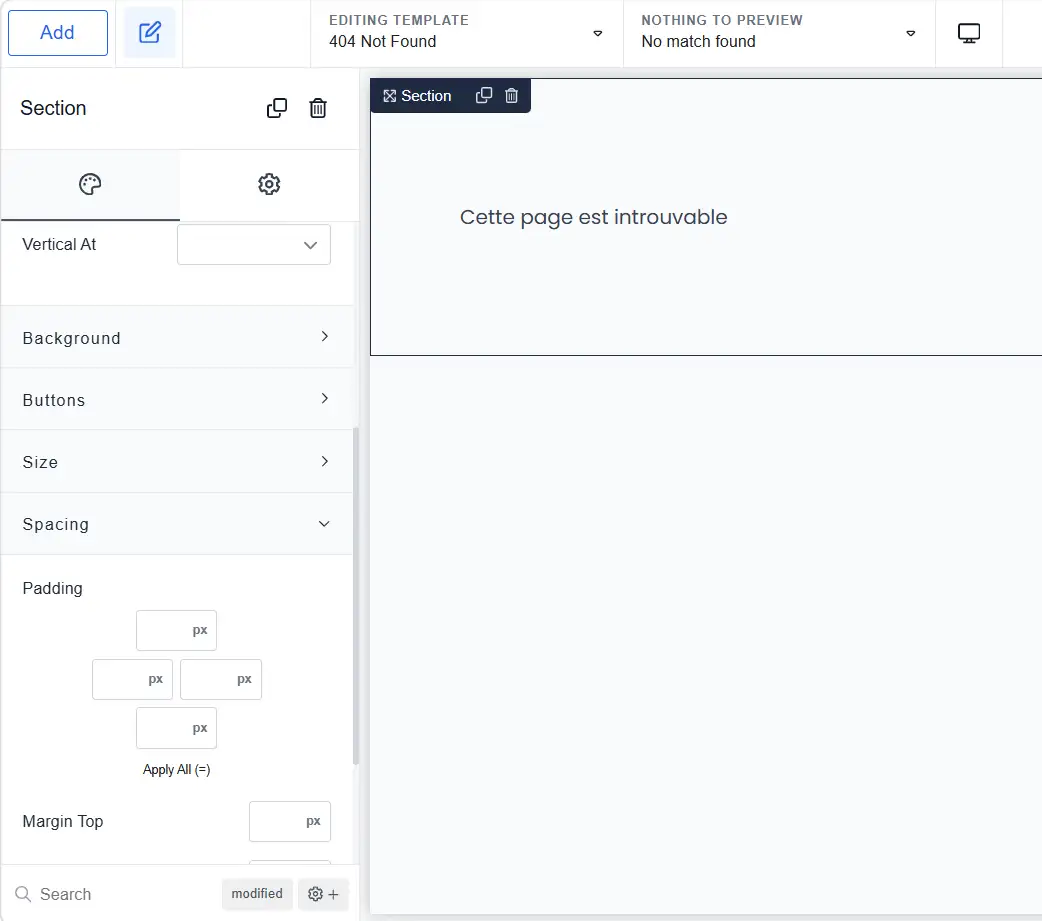The height and width of the screenshot is (921, 1042).
Task: Open the Vertical At dropdown
Action: click(254, 245)
